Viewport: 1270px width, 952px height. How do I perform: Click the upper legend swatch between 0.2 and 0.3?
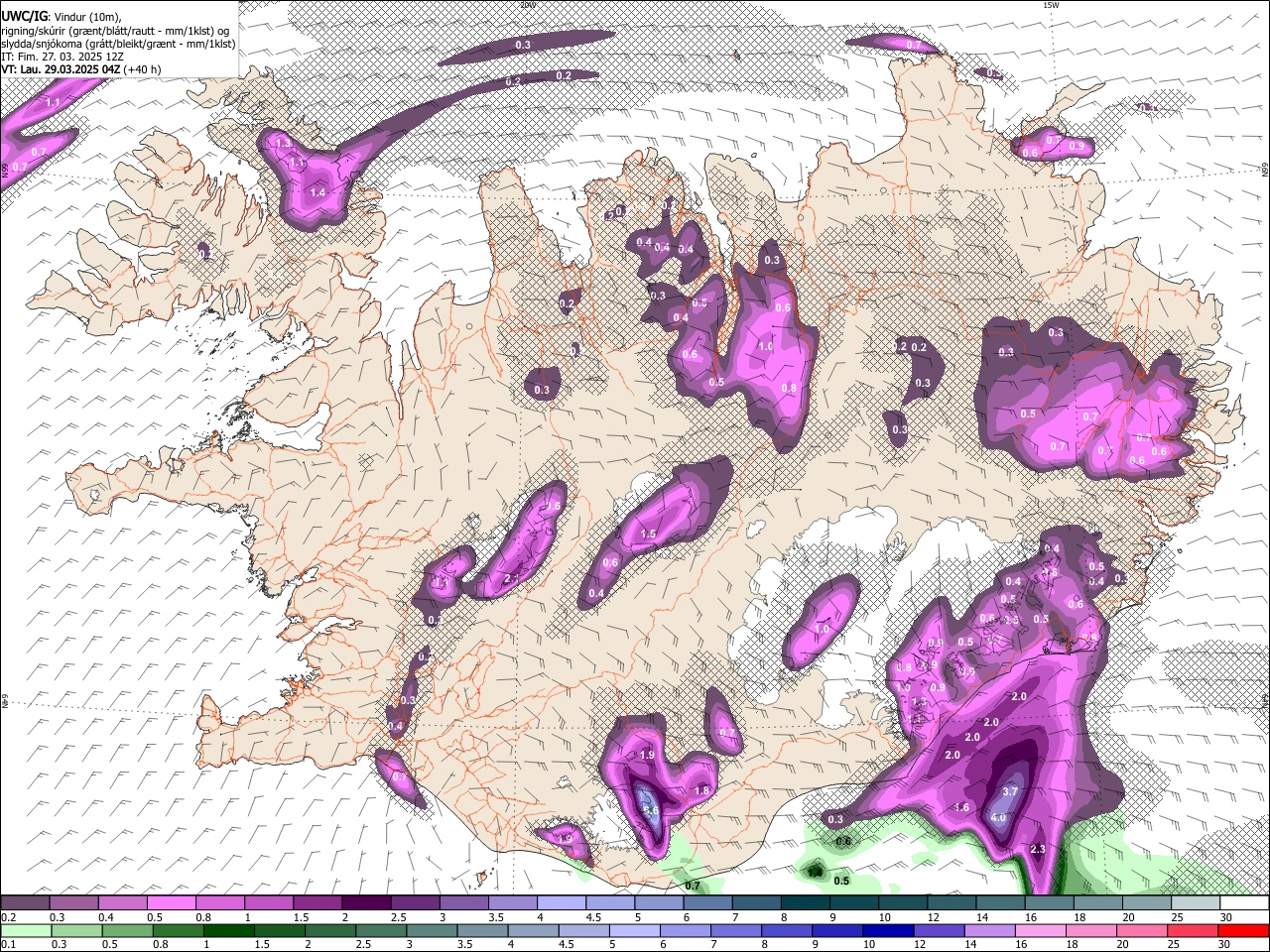[x=25, y=903]
